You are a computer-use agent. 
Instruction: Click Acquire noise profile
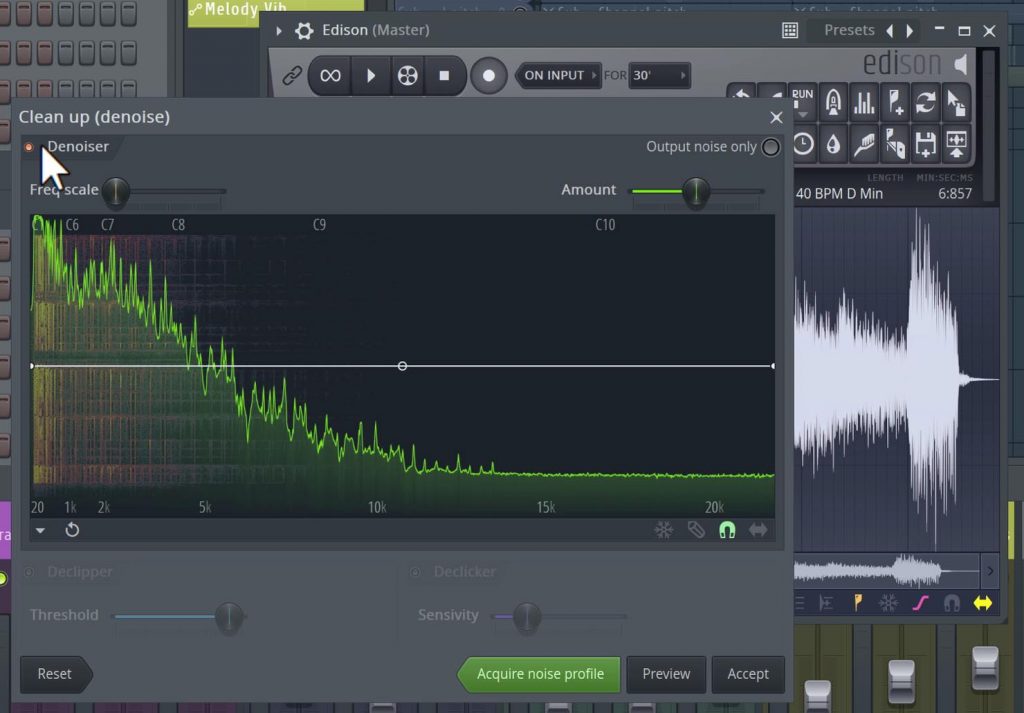538,674
